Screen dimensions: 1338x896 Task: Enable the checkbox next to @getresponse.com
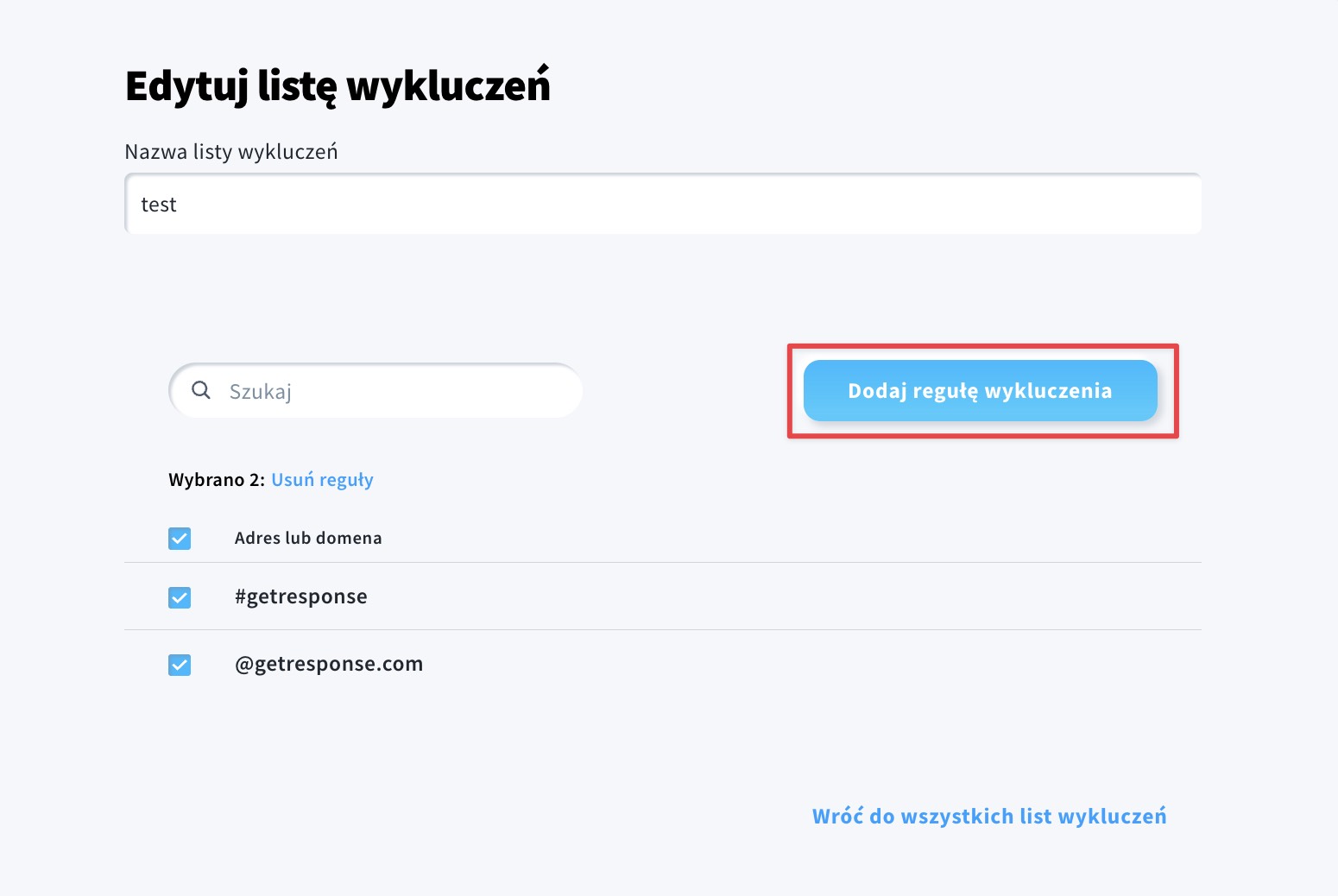(179, 665)
